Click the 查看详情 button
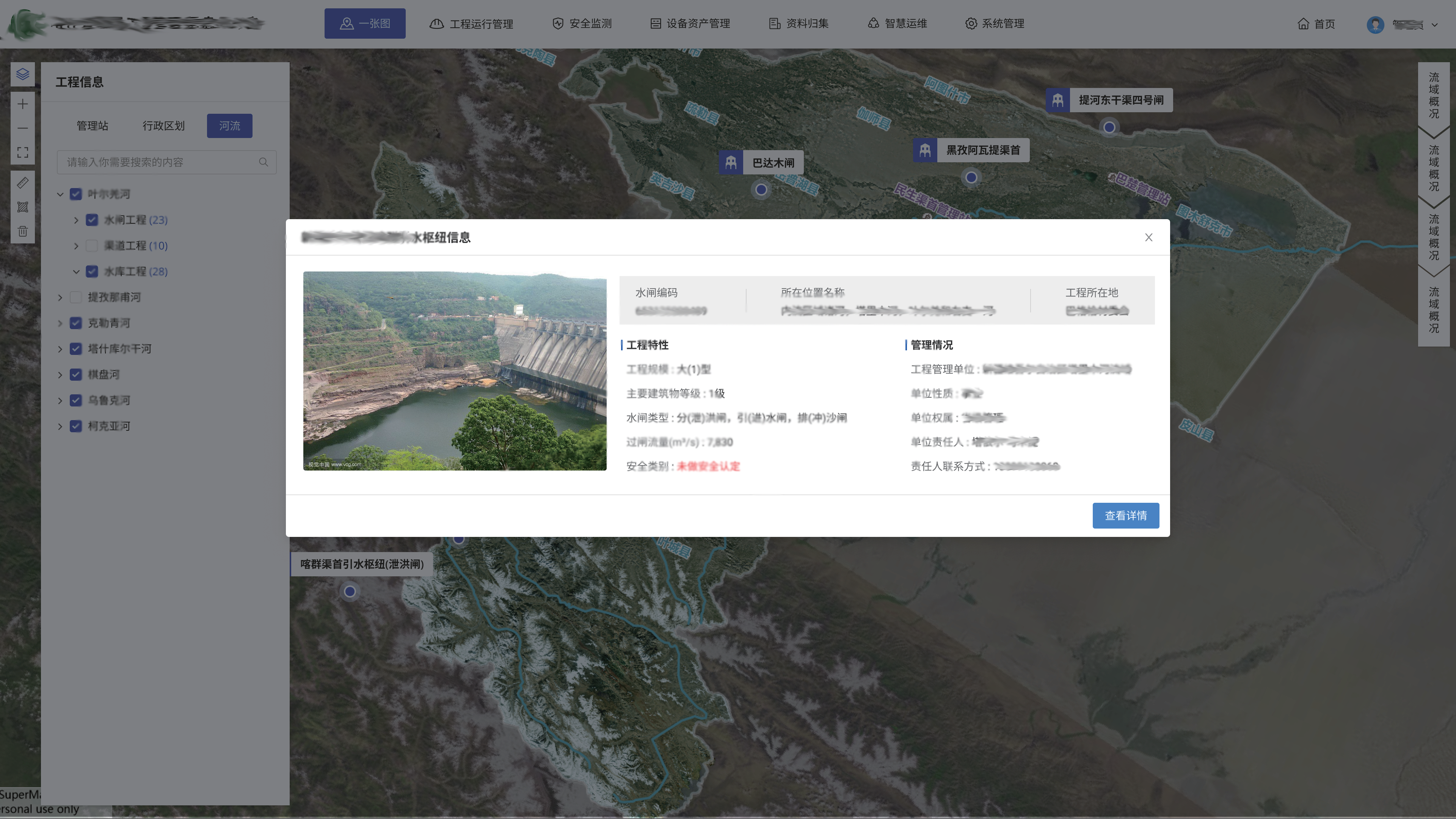 point(1125,516)
